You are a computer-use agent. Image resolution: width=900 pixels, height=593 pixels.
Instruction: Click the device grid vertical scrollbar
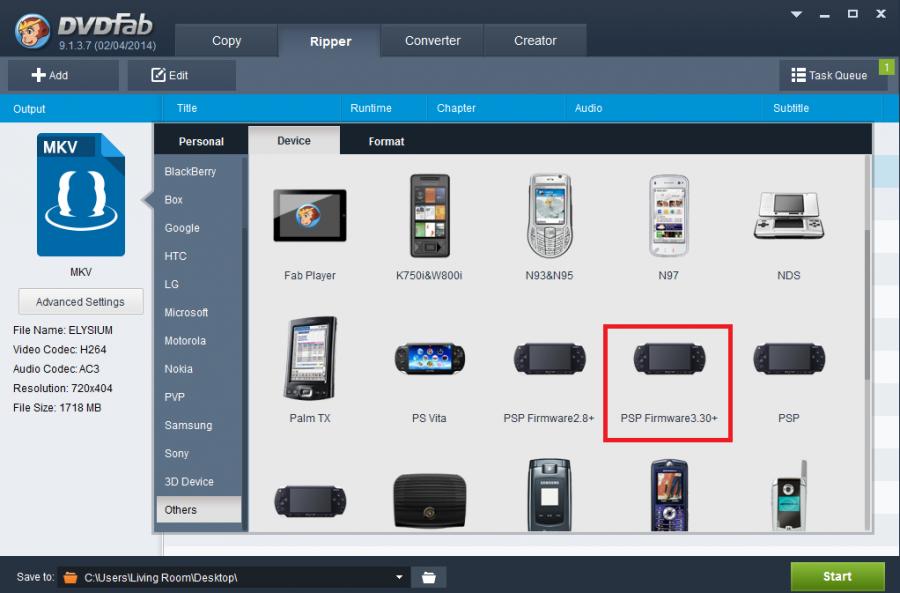tap(867, 304)
